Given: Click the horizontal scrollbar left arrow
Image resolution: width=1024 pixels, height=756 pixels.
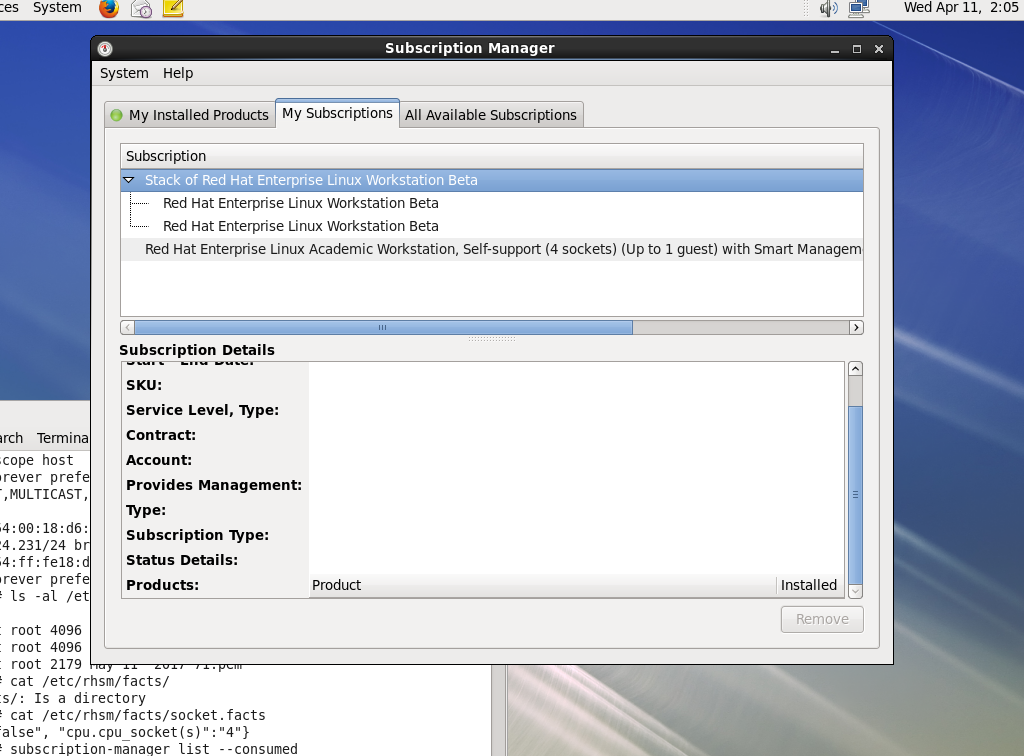Looking at the screenshot, I should (128, 328).
